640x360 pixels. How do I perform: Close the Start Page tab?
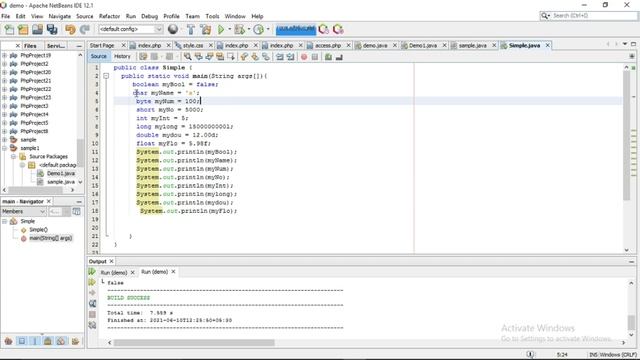[123, 45]
